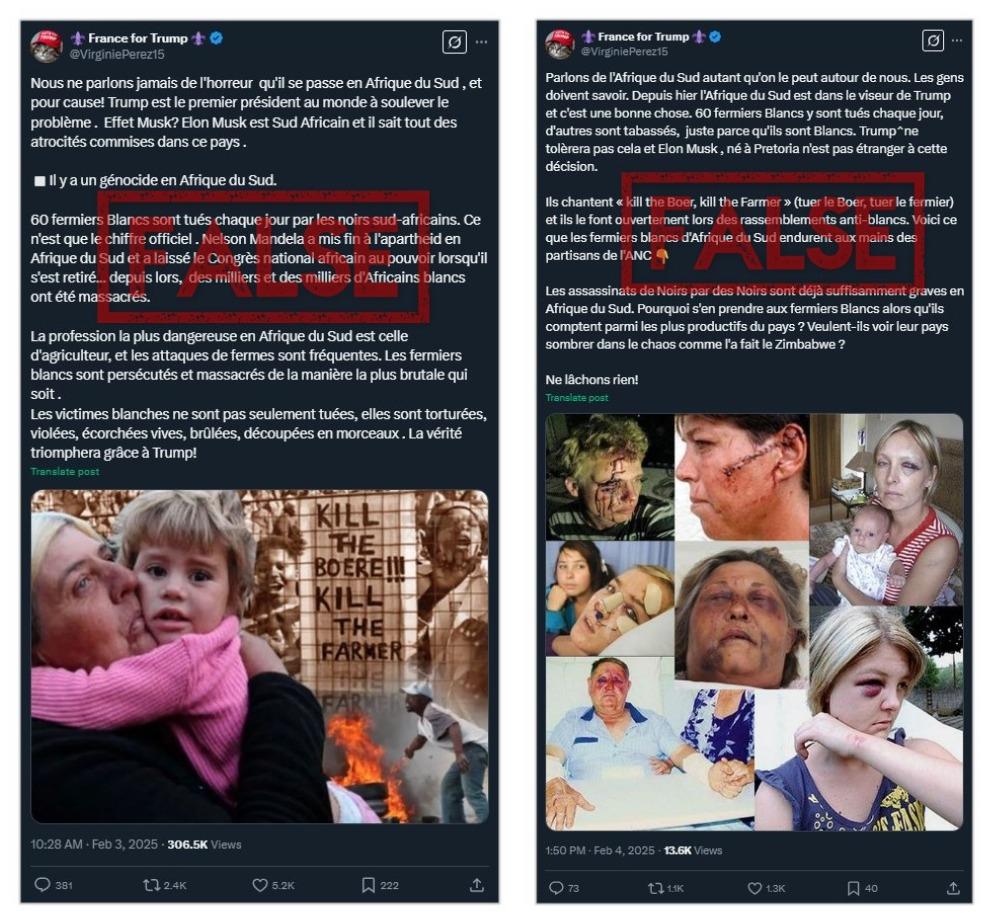Reply to the right post with 73 comments
Screen dimensions: 989x923
click(x=564, y=888)
